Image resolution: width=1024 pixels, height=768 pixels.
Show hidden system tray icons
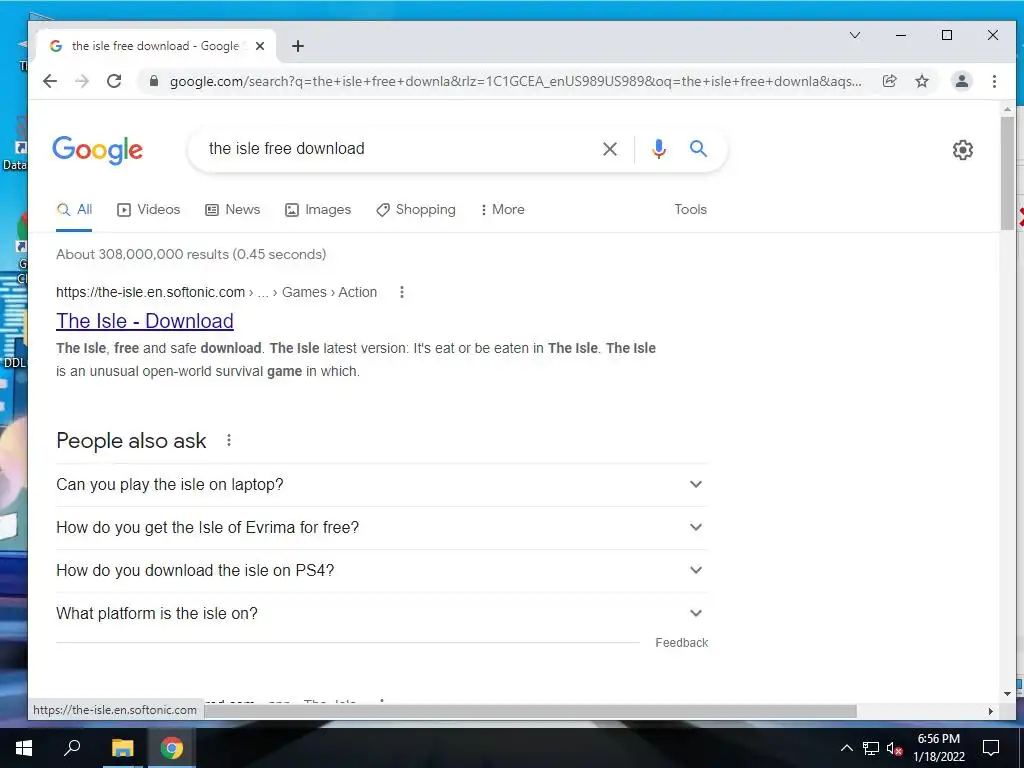[x=846, y=748]
